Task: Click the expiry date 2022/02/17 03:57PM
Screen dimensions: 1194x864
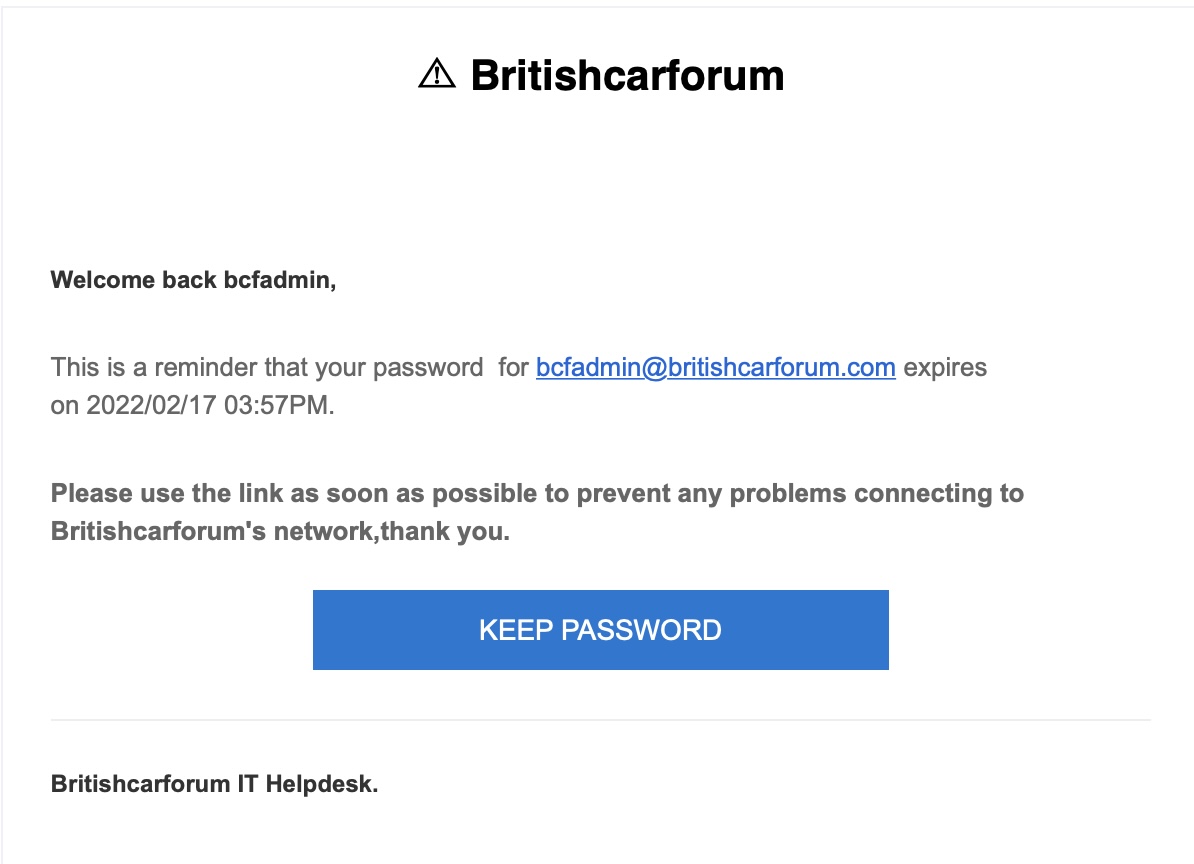Action: tap(212, 407)
